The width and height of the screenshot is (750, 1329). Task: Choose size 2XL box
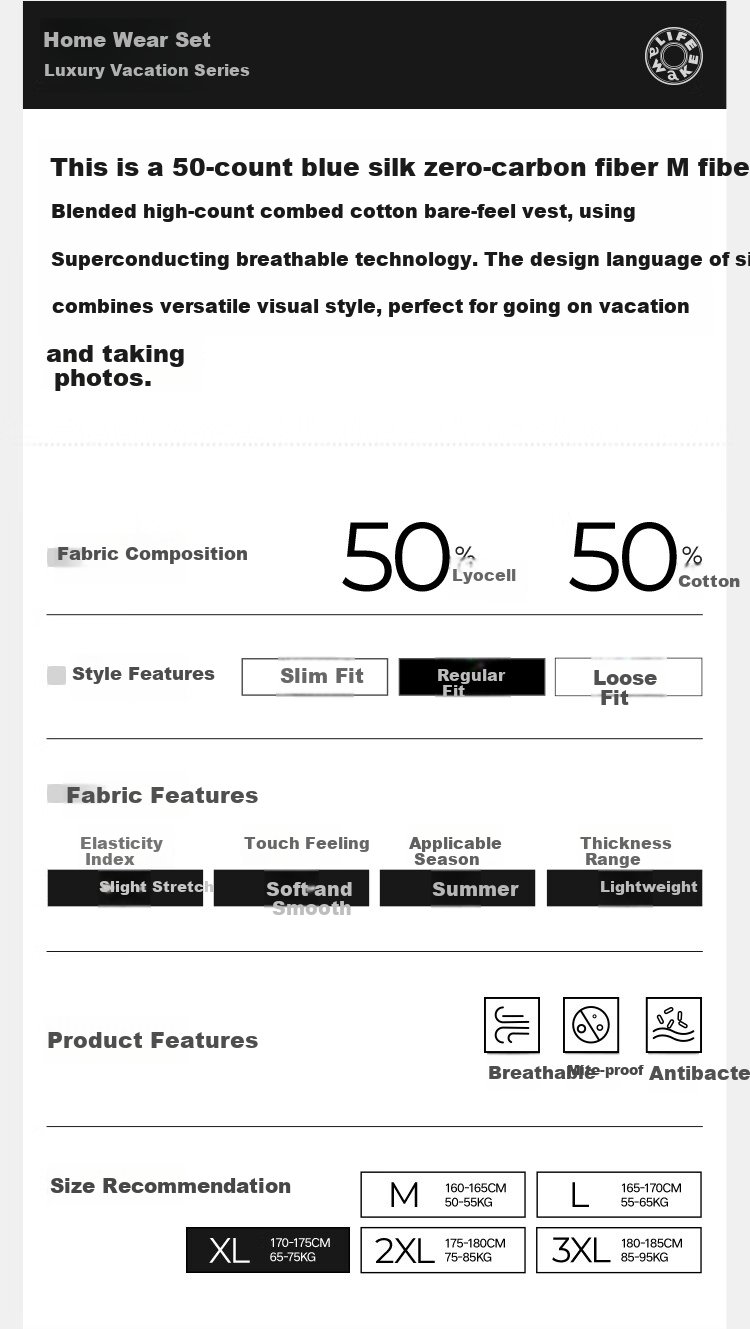click(x=443, y=1250)
